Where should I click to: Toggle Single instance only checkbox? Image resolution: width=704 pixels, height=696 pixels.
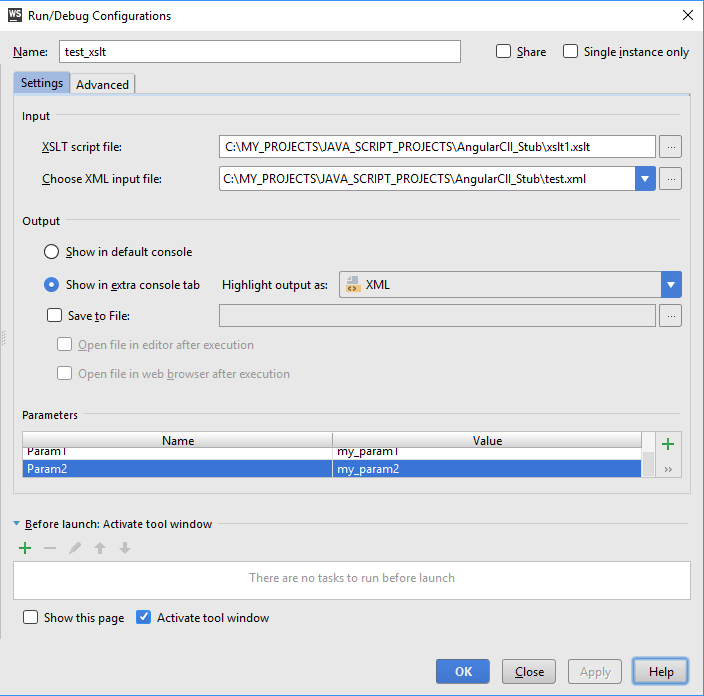[x=571, y=51]
